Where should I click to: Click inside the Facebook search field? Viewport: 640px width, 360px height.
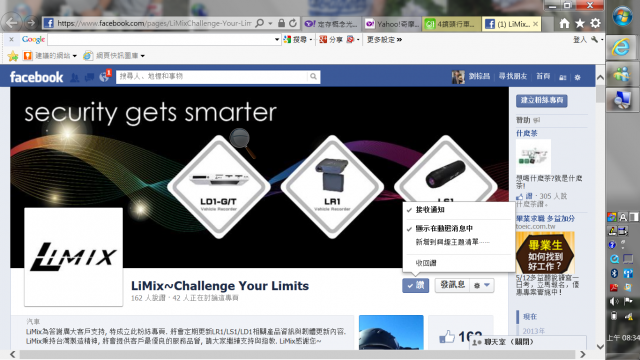point(212,76)
